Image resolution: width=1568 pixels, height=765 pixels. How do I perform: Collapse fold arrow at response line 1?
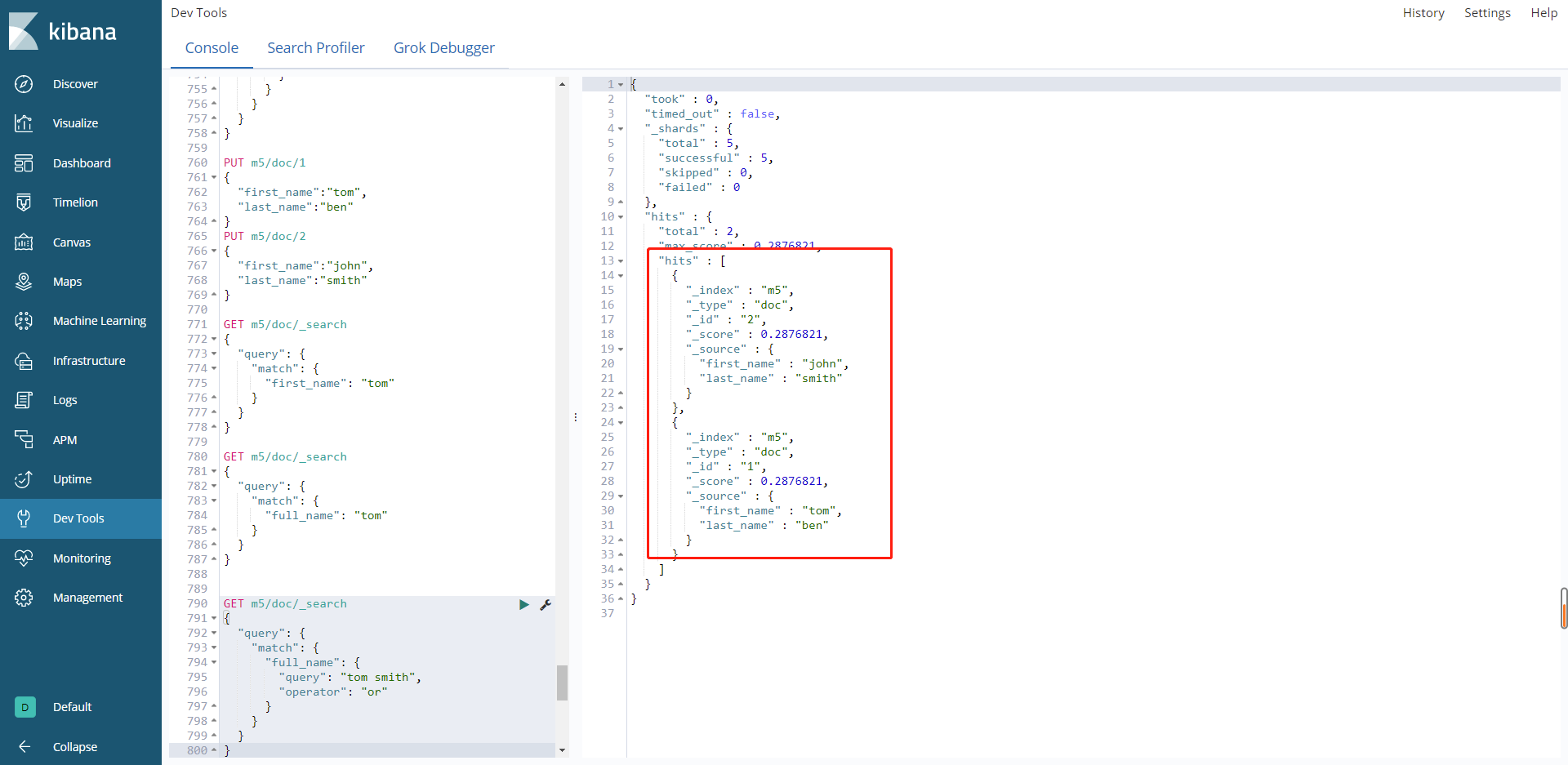click(621, 84)
